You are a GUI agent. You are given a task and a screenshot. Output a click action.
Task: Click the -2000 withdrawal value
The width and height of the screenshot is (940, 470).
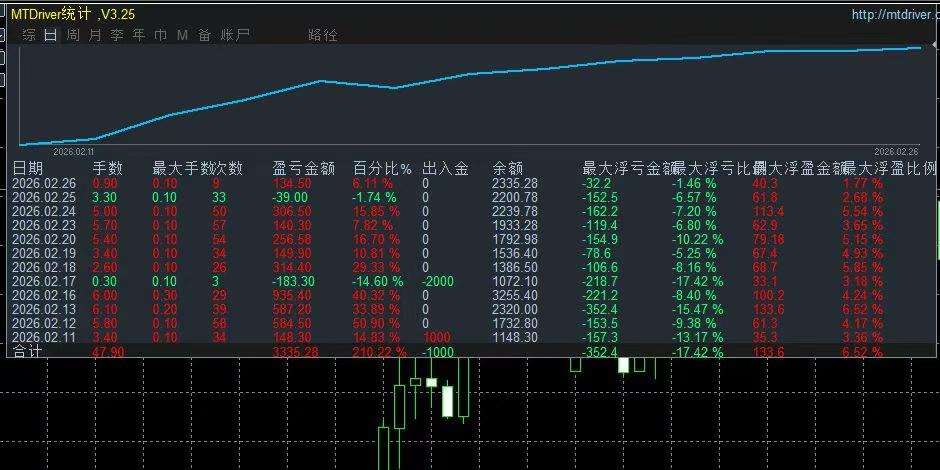438,281
